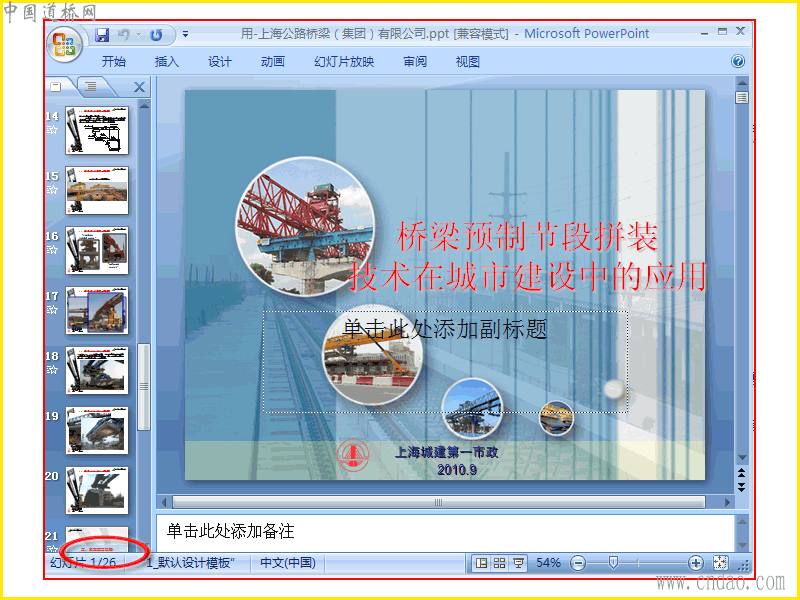Screen dimensions: 800x600
Task: Switch to the 设计 ribbon tab
Action: [x=219, y=62]
